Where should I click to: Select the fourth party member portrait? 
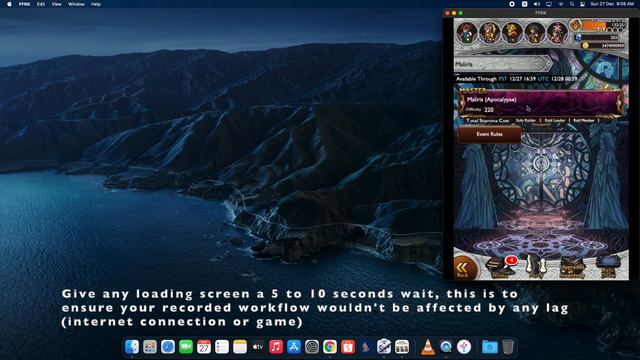pyautogui.click(x=534, y=33)
